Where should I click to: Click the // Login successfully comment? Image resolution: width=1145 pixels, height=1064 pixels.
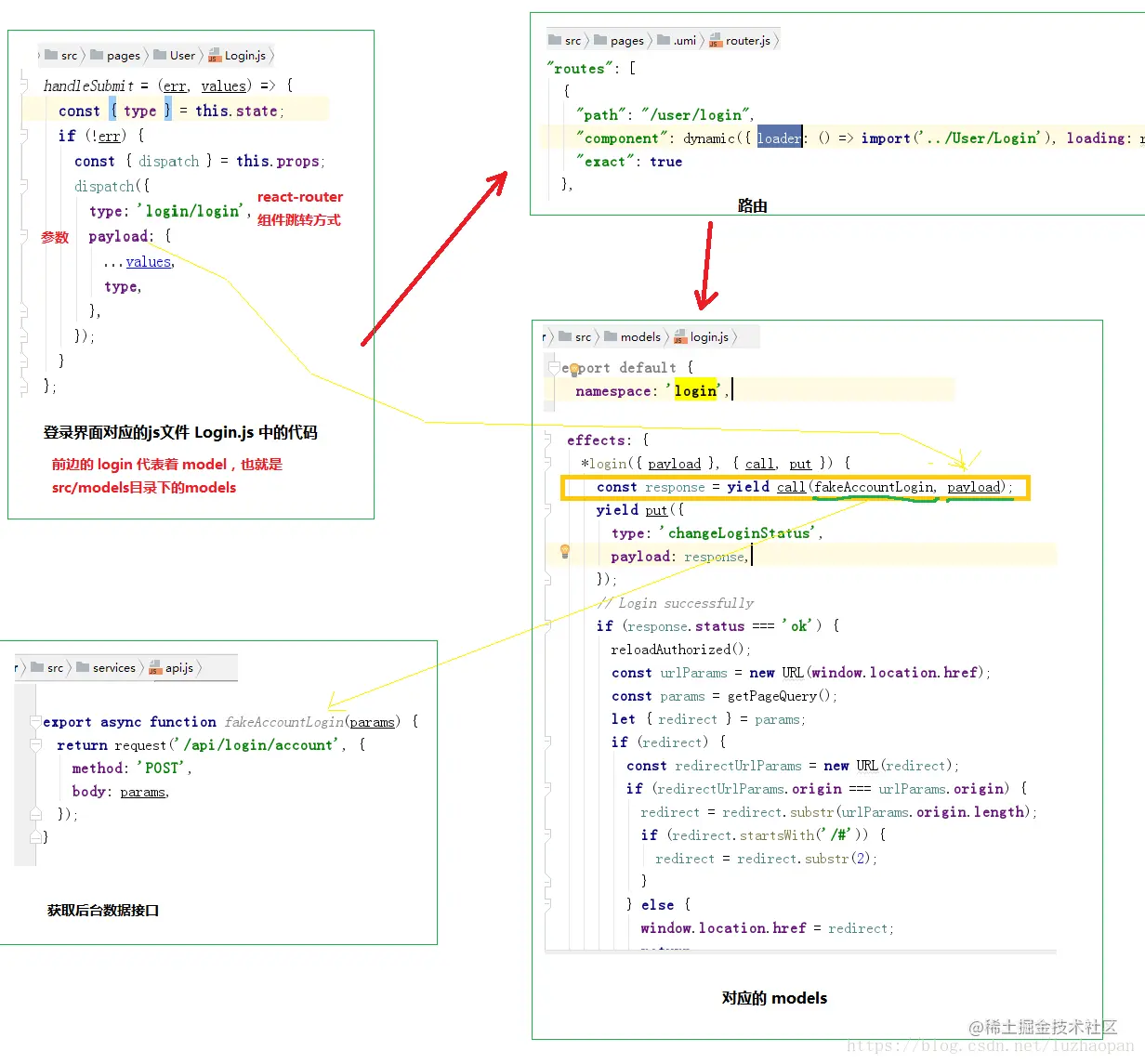click(x=676, y=603)
